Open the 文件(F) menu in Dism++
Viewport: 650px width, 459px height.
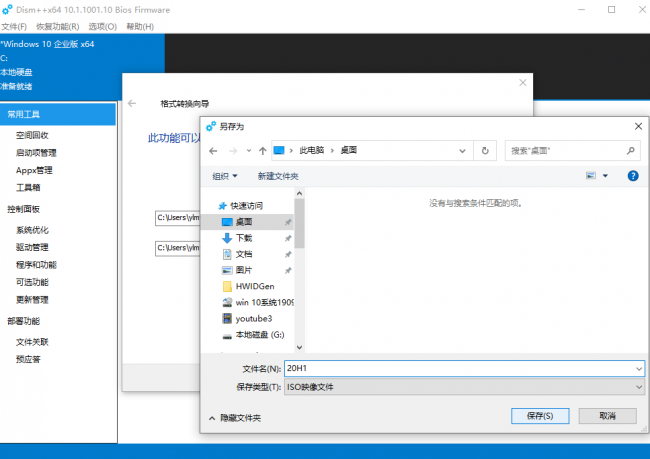click(x=14, y=27)
